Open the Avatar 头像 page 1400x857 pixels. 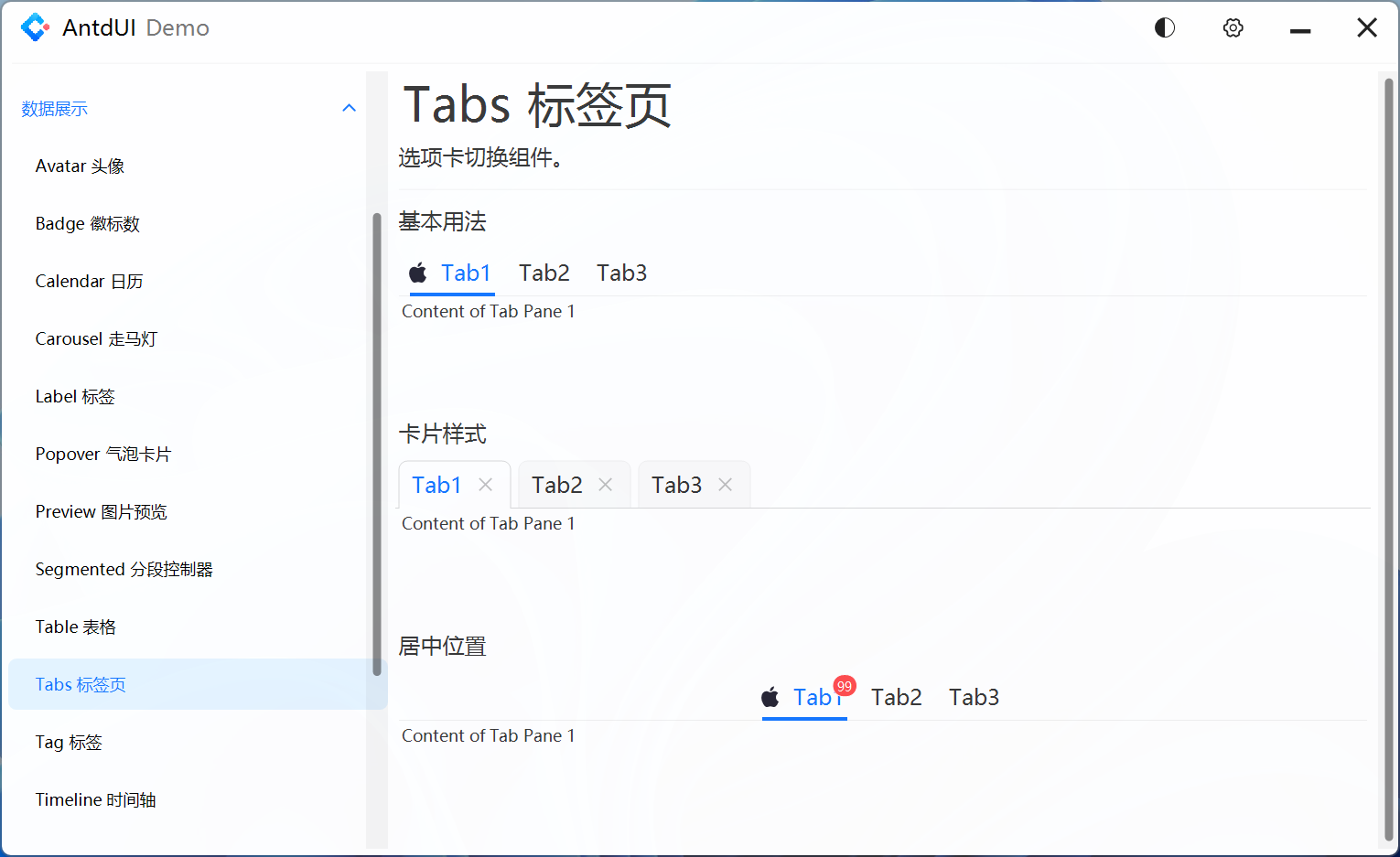(80, 166)
